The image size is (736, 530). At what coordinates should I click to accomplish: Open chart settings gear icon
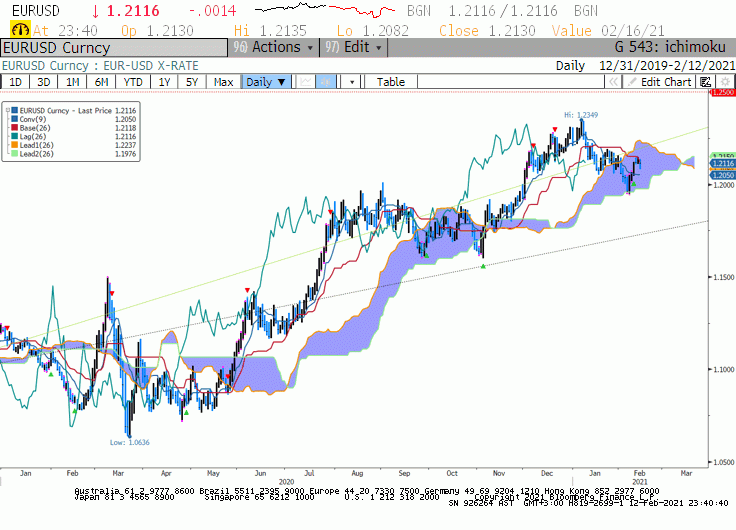click(725, 82)
